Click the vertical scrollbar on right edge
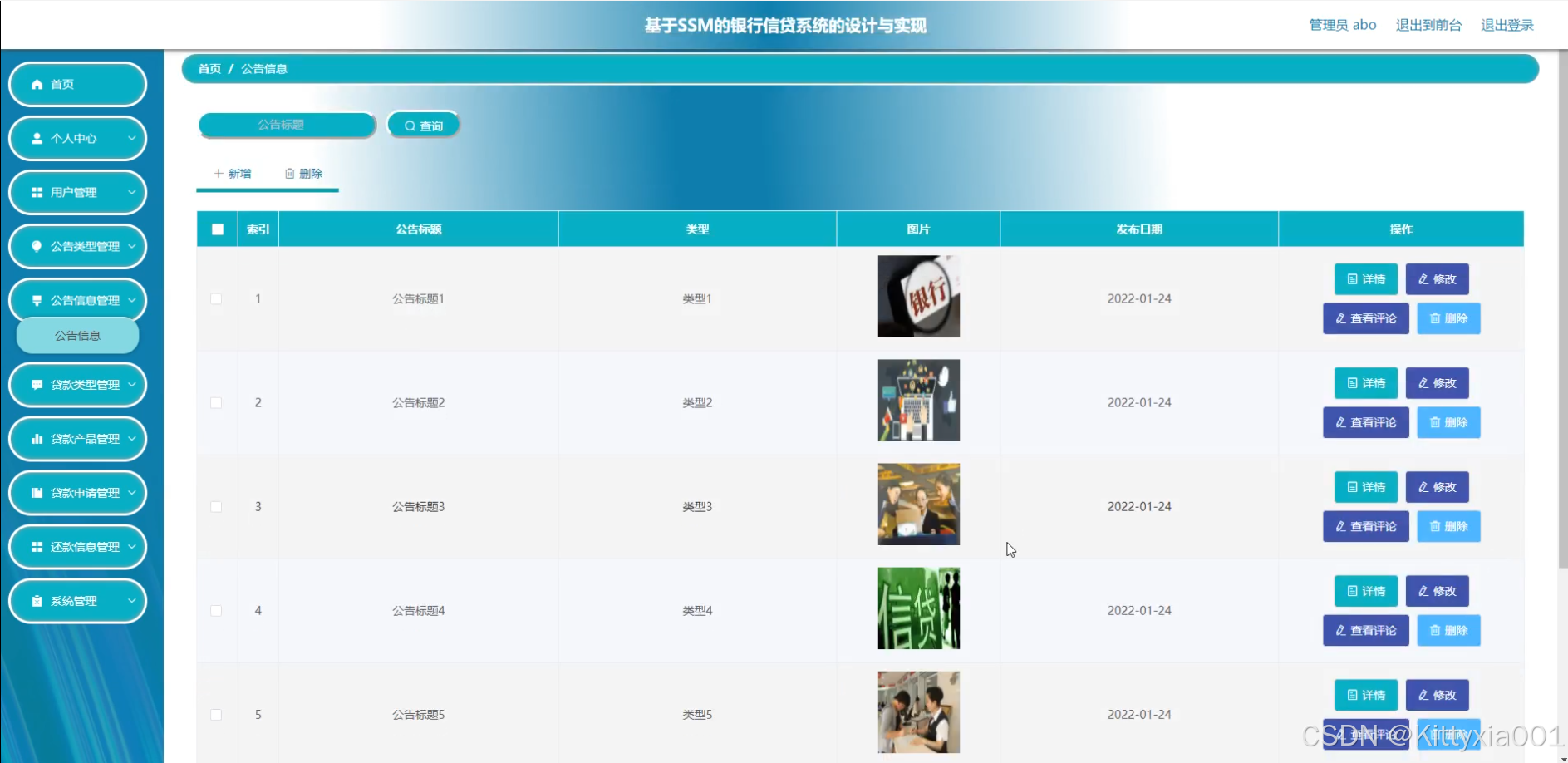This screenshot has width=1568, height=763. pos(1562,332)
